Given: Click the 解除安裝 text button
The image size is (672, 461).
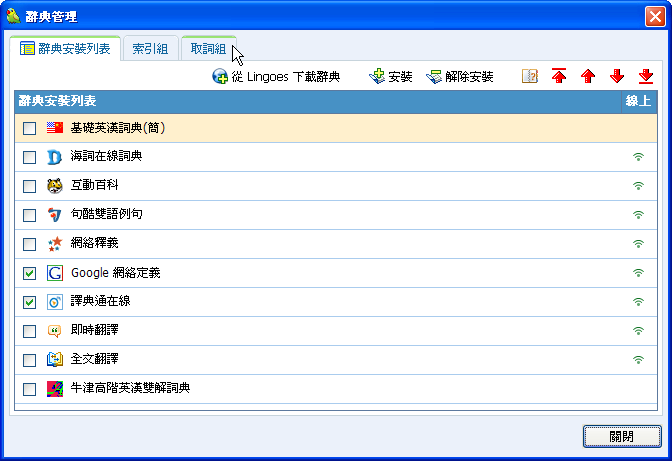Looking at the screenshot, I should [x=469, y=77].
